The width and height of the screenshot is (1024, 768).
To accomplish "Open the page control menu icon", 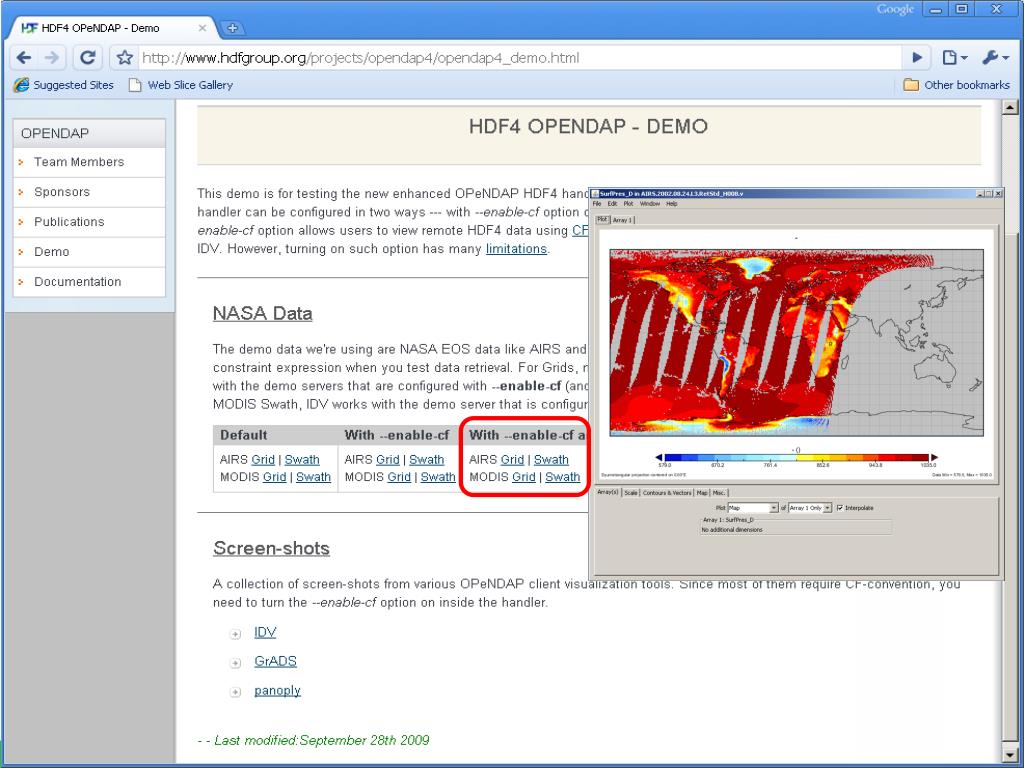I will click(x=954, y=58).
